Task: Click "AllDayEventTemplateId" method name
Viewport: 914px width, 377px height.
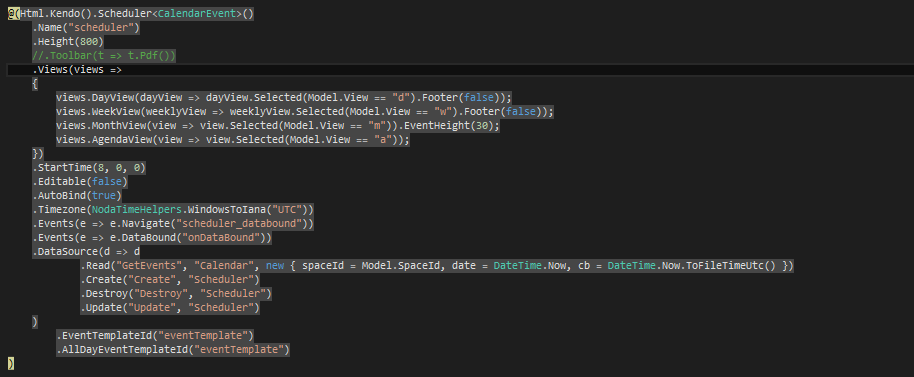Action: point(125,349)
